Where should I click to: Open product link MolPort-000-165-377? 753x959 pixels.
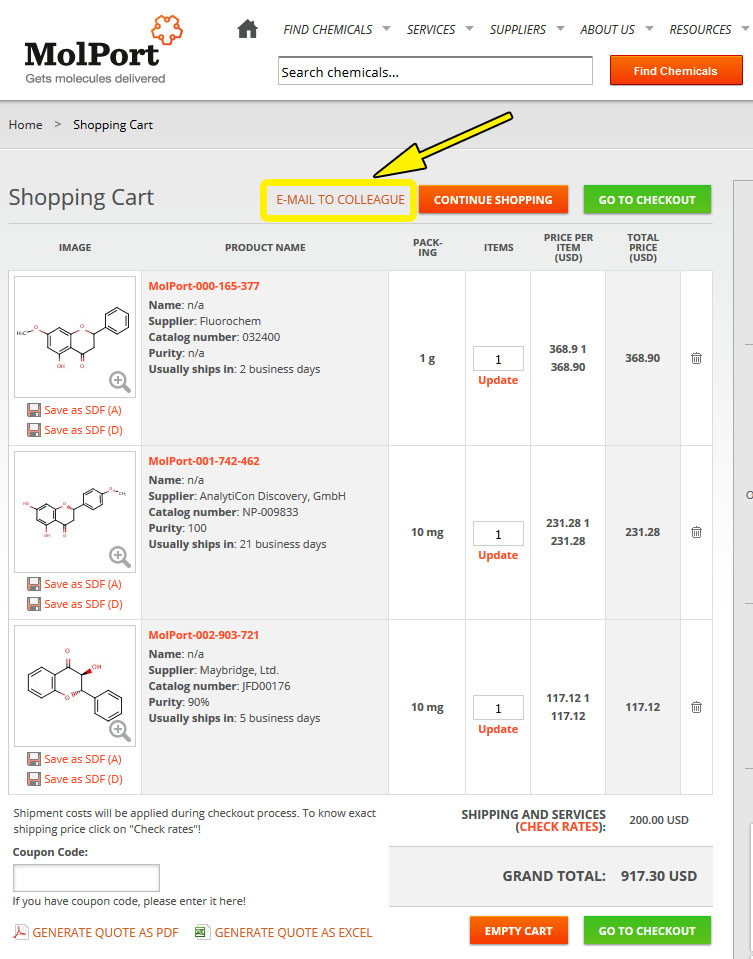[x=204, y=286]
